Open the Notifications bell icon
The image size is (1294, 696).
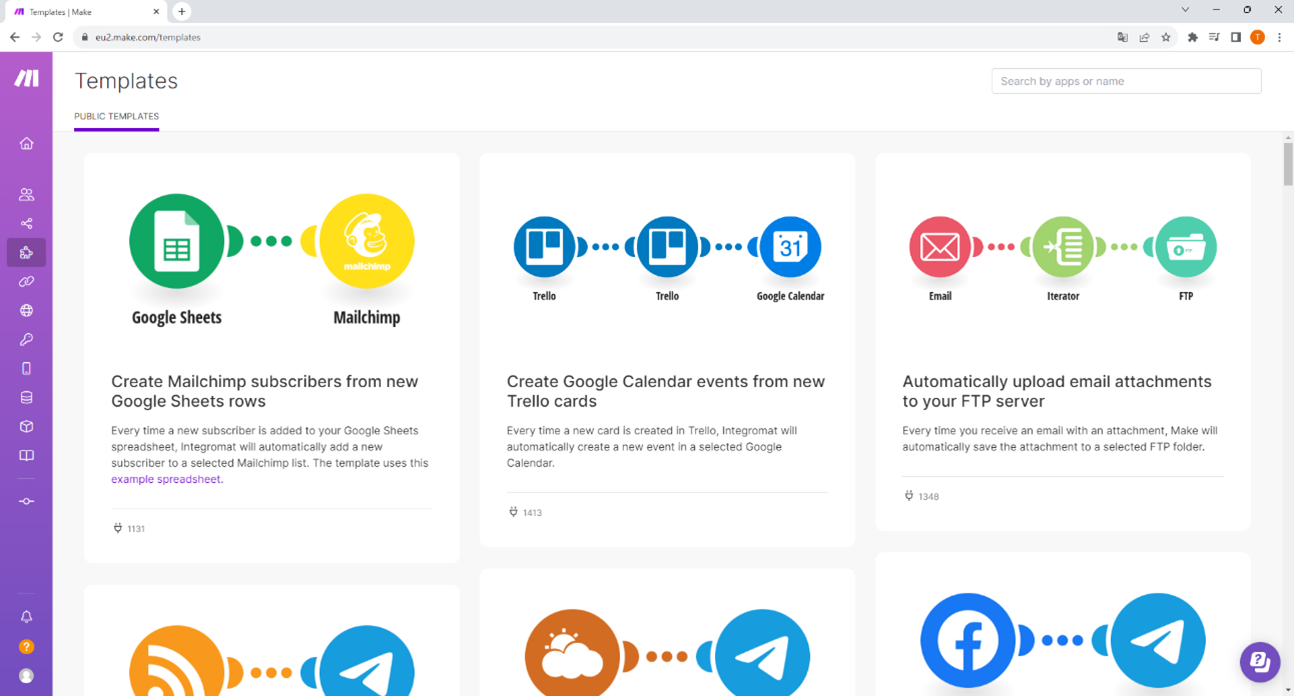[26, 617]
